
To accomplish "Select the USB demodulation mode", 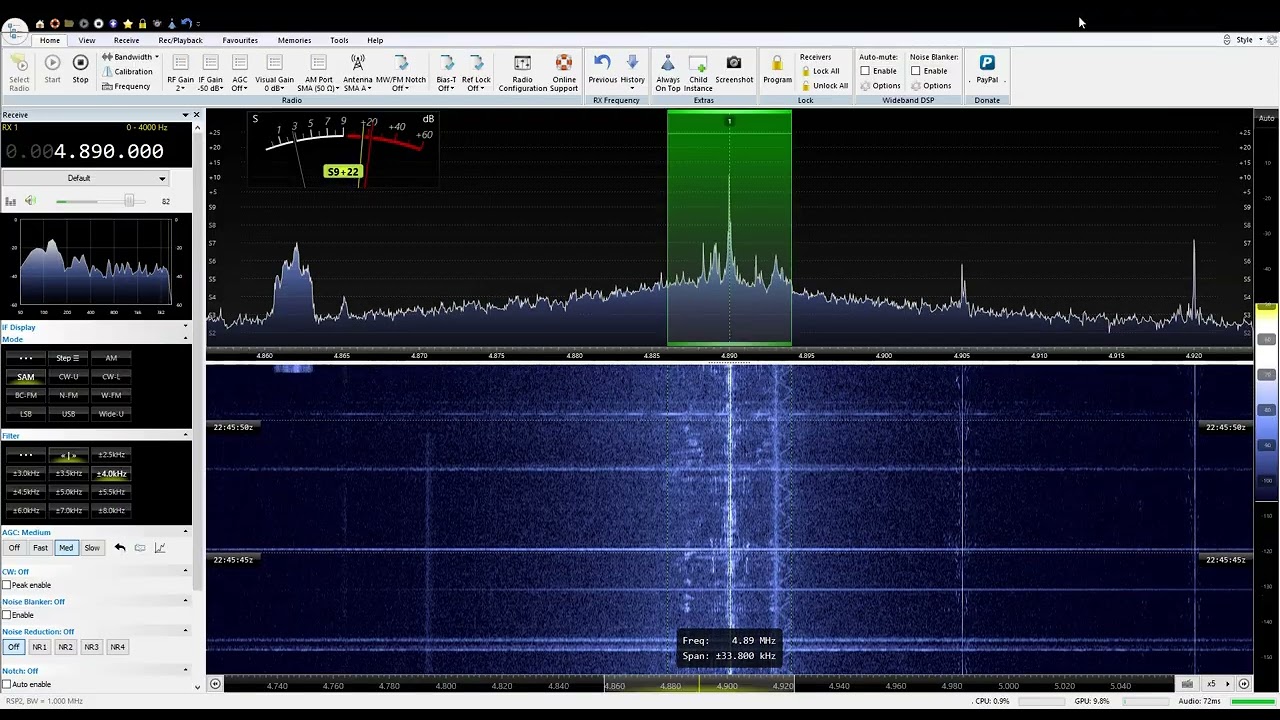I will pyautogui.click(x=68, y=414).
